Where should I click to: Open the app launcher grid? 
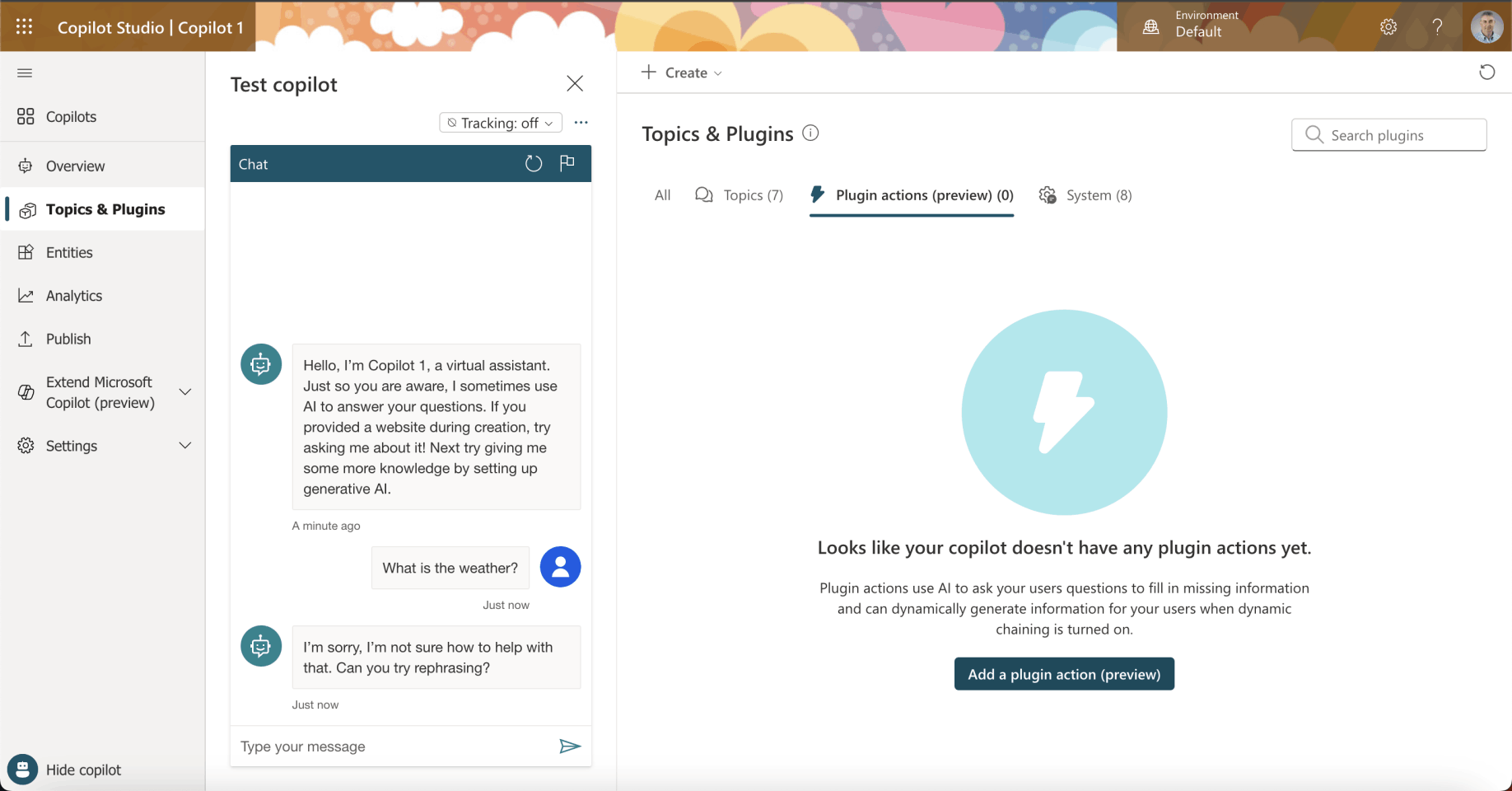point(25,26)
